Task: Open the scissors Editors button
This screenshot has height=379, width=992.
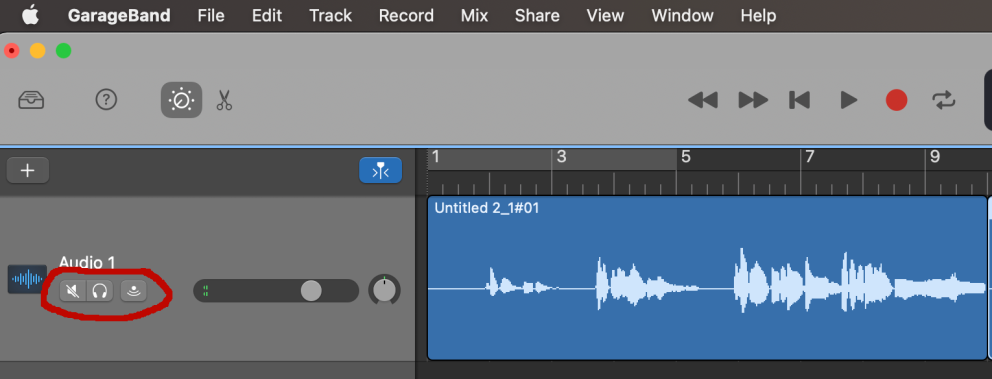Action: pos(224,100)
